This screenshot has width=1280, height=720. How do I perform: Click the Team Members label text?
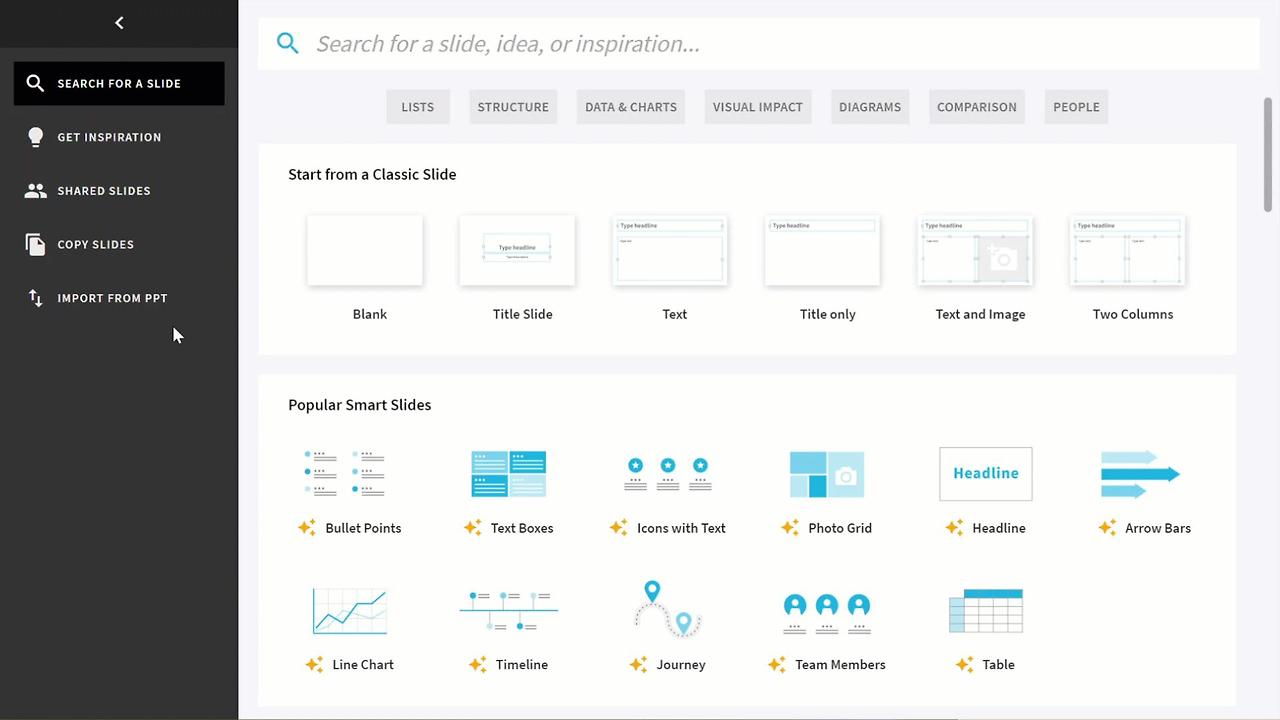click(x=840, y=664)
